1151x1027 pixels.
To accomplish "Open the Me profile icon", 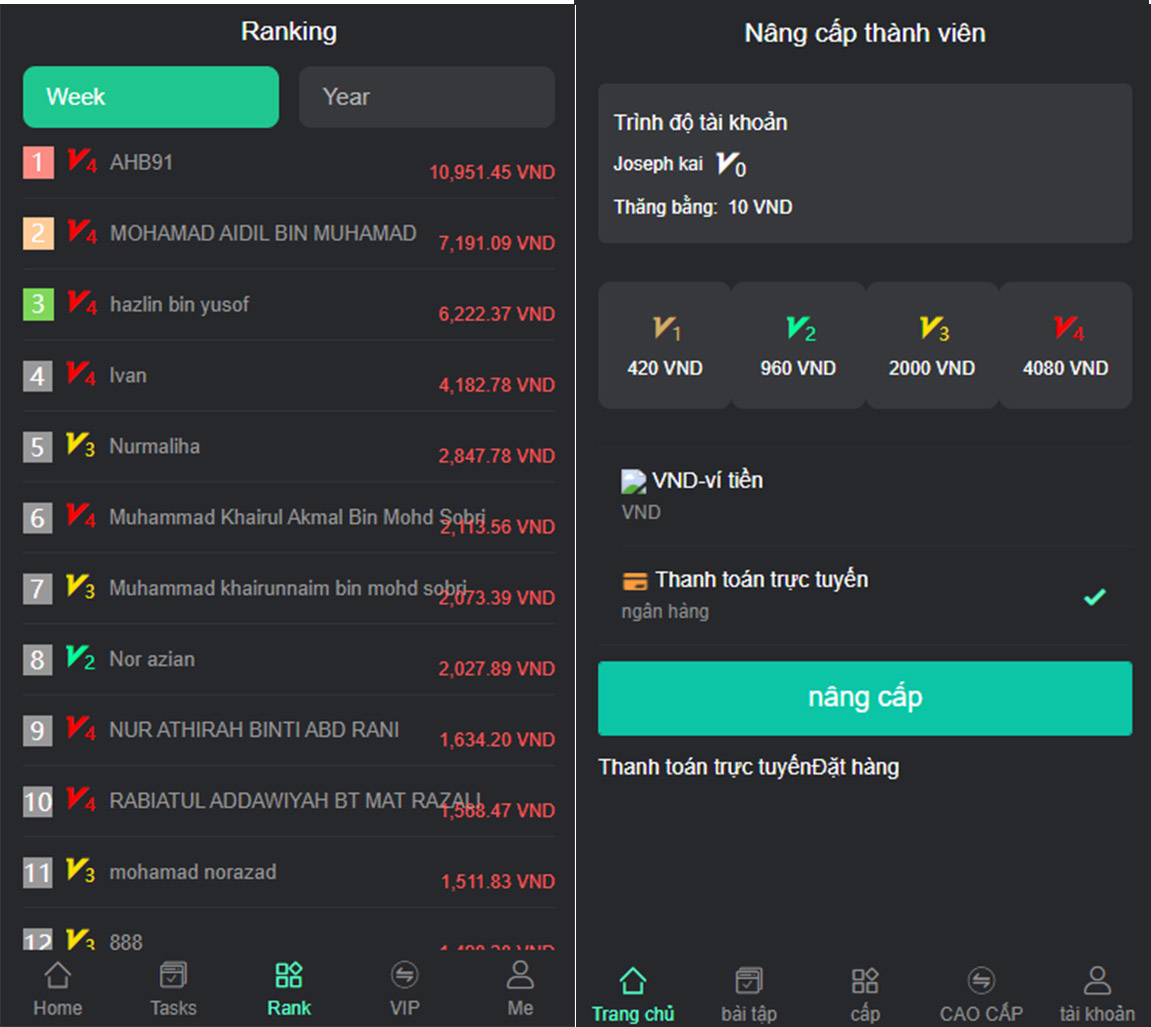I will tap(520, 976).
